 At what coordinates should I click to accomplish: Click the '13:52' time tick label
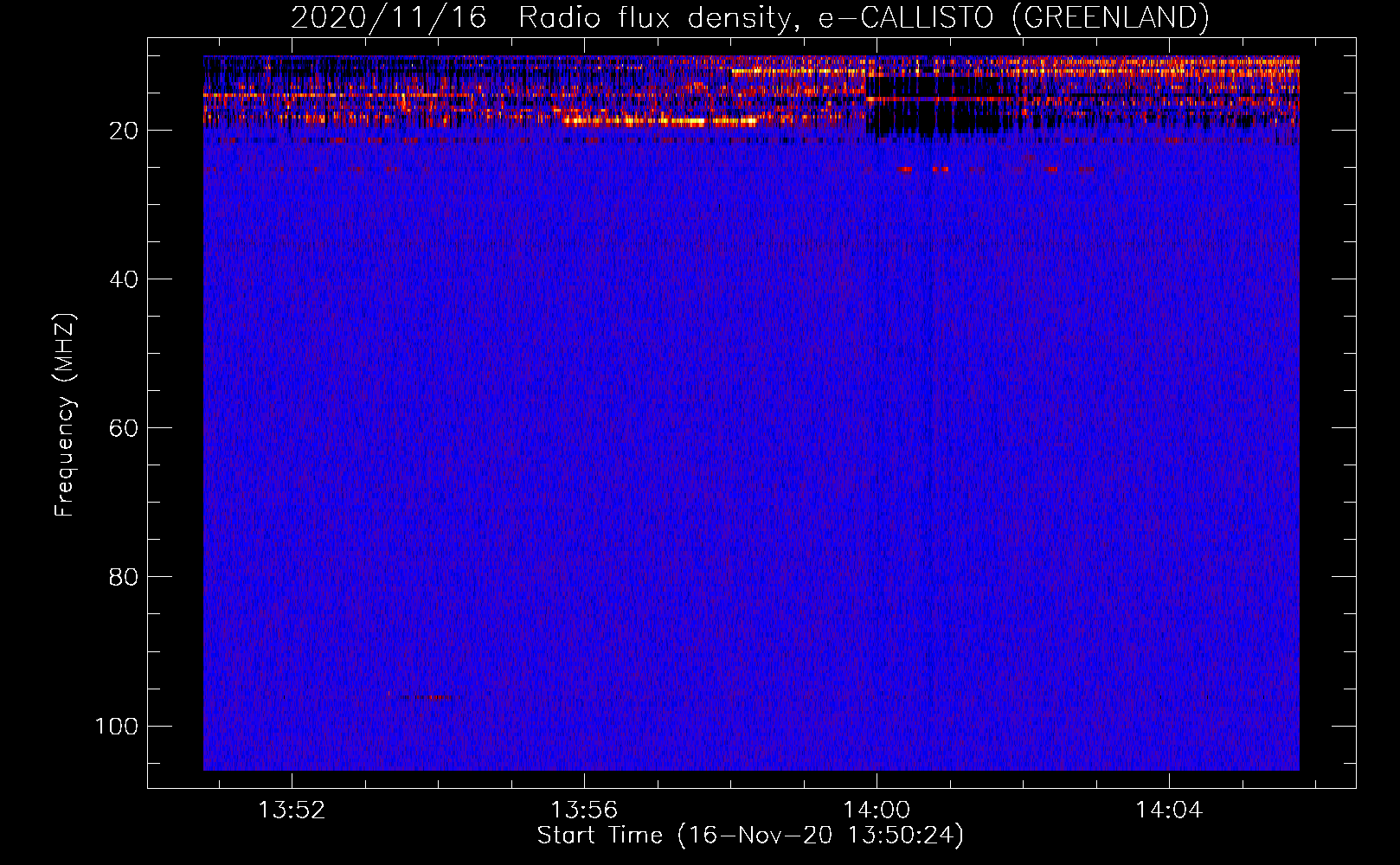[292, 811]
